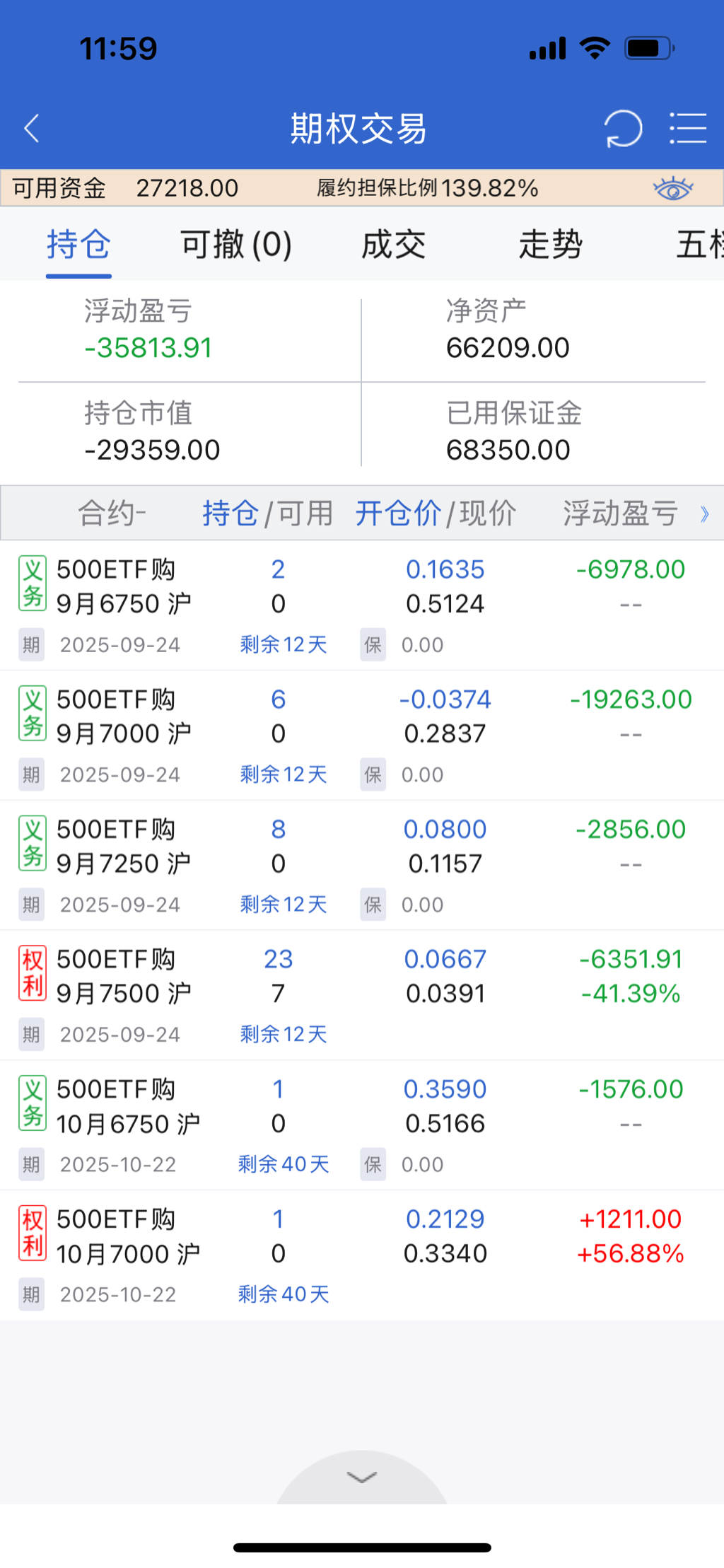Tap the 期 expiry icon on 10月7000 row
The image size is (724, 1568).
tap(31, 1294)
